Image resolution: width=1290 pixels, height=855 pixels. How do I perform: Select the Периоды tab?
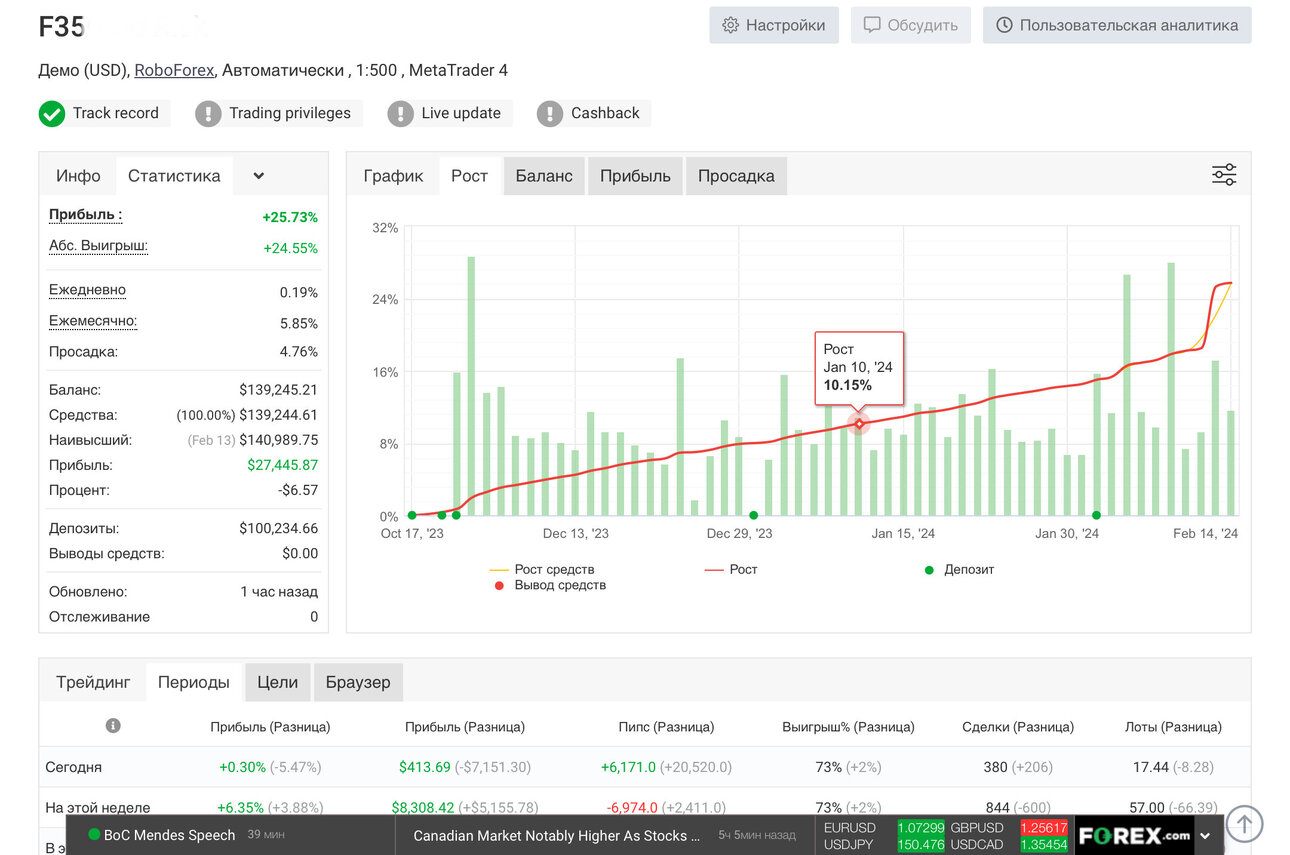click(x=194, y=682)
